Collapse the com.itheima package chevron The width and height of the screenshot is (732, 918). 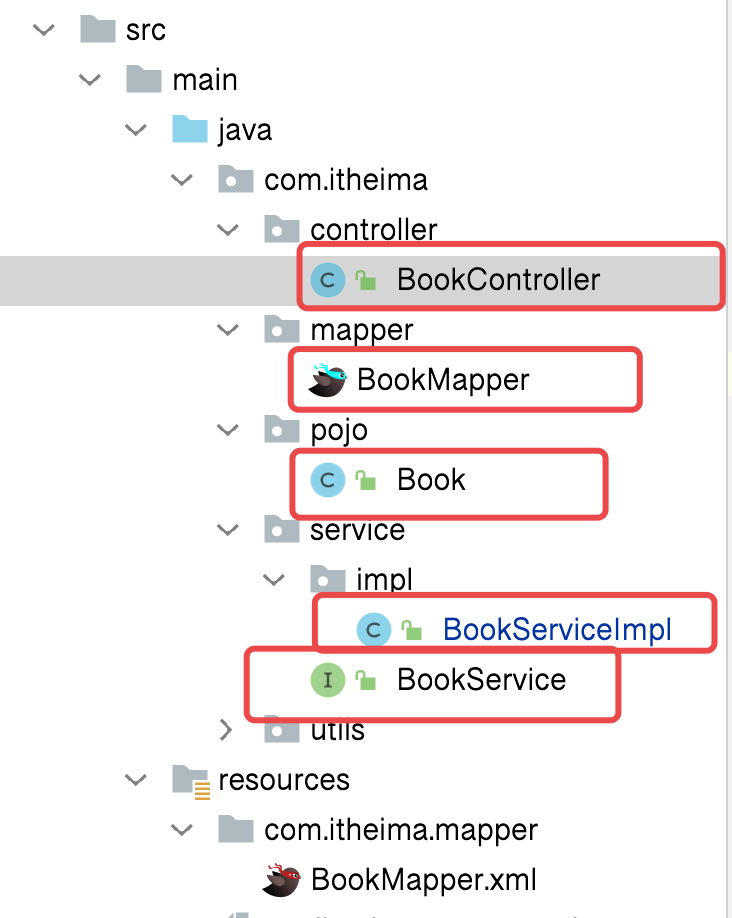pyautogui.click(x=181, y=180)
